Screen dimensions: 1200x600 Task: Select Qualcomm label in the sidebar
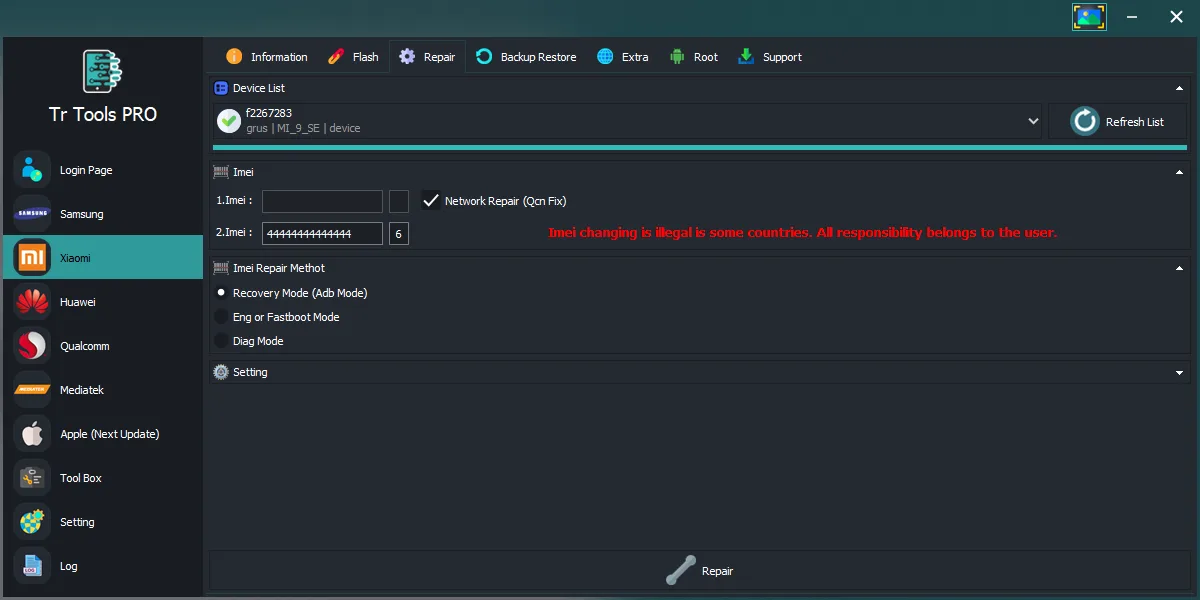[x=85, y=346]
